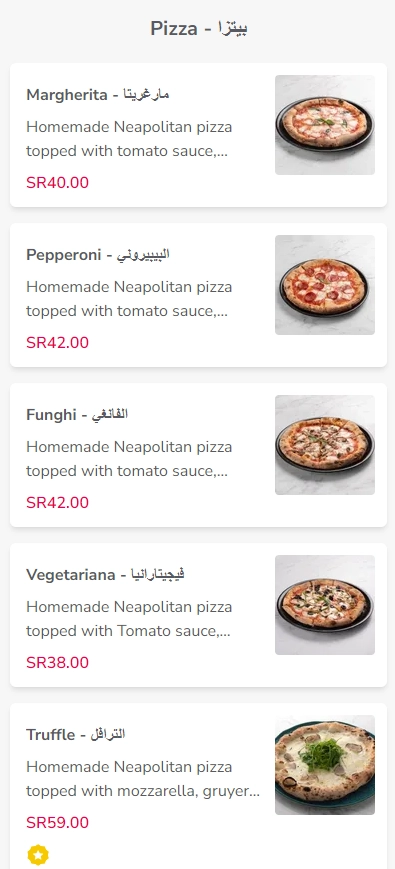Open the Pepperoni pizza photo
The width and height of the screenshot is (395, 869).
point(325,285)
